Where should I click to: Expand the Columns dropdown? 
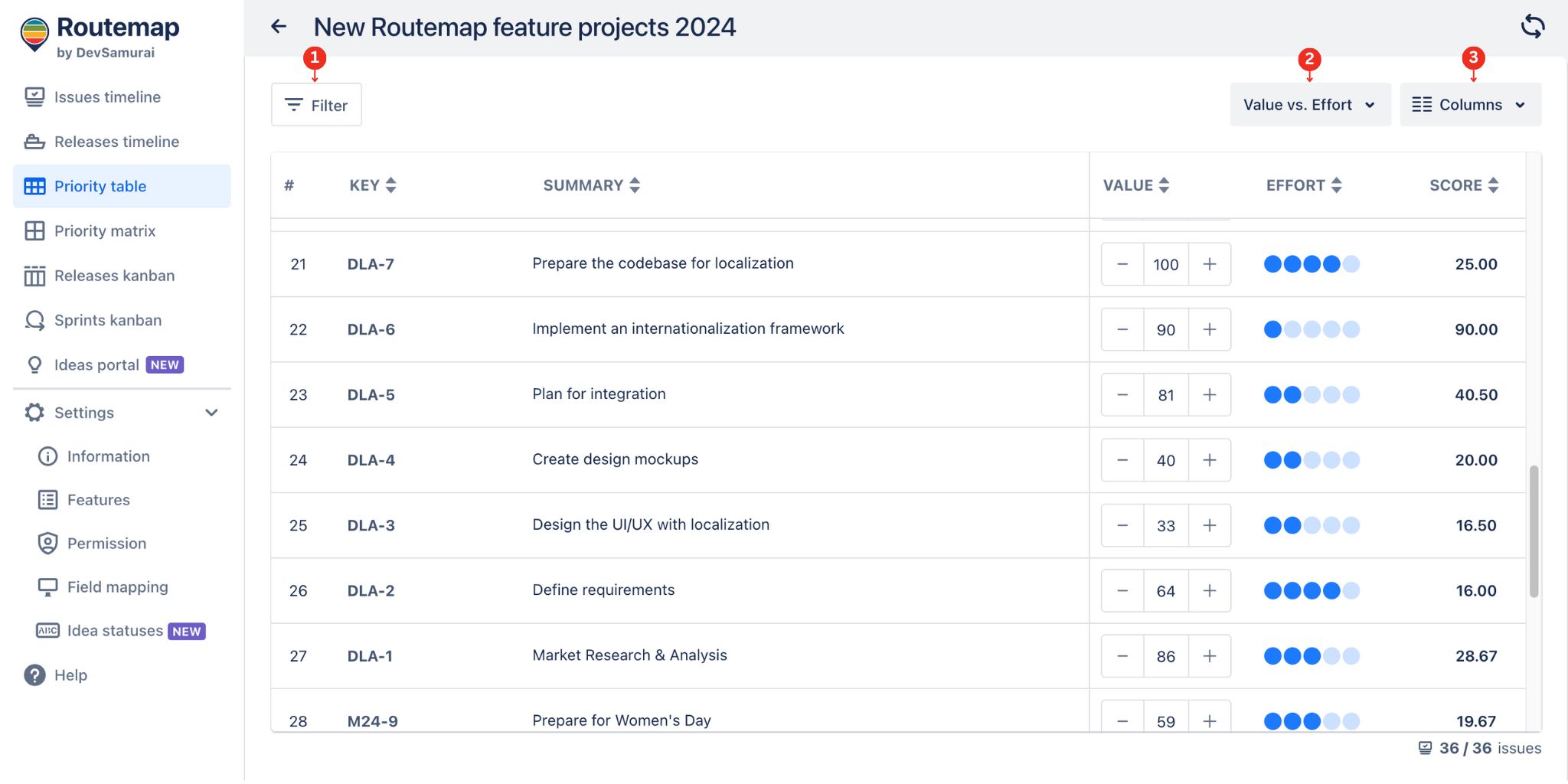[x=1470, y=105]
